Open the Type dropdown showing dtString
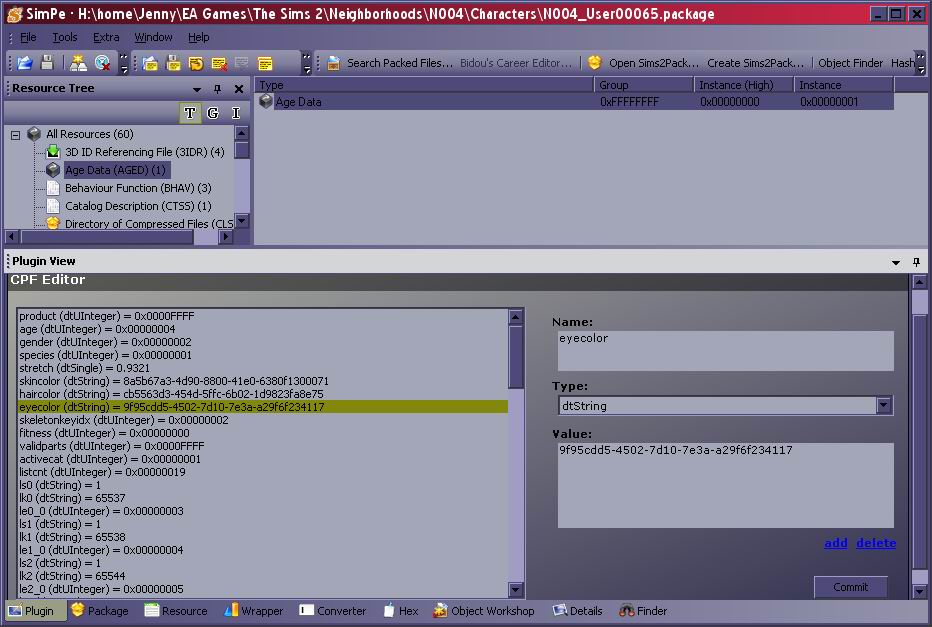This screenshot has width=932, height=627. point(883,405)
